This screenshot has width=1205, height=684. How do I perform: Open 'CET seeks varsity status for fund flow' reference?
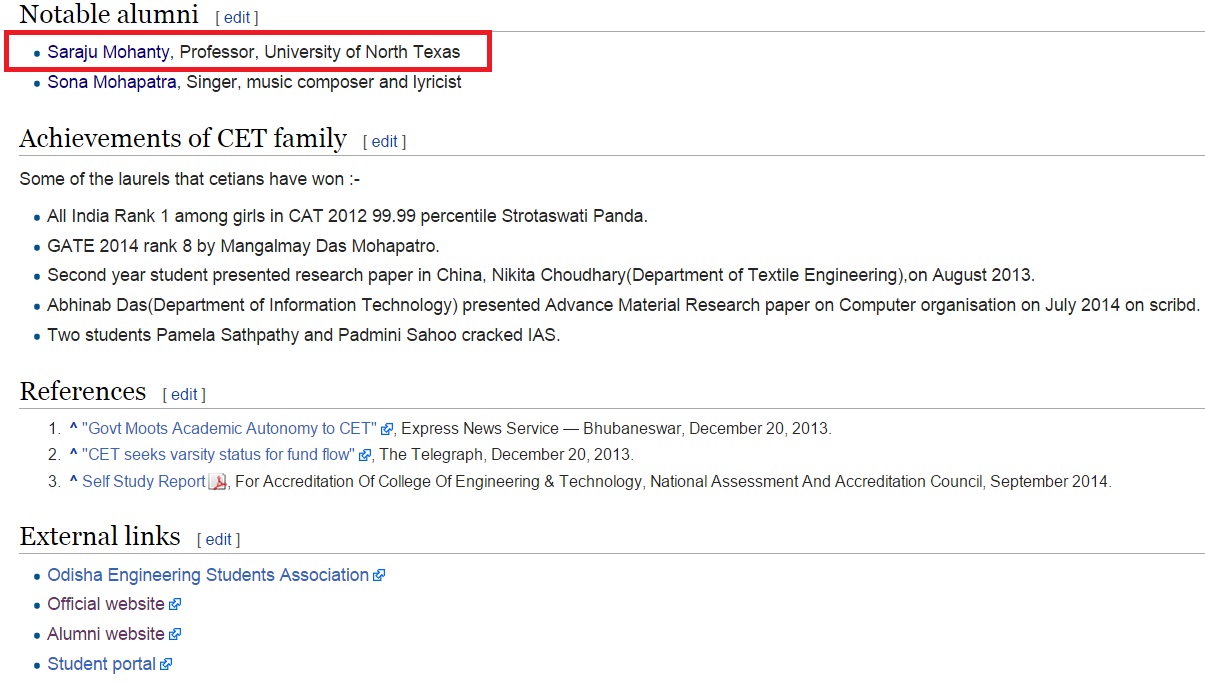(218, 454)
